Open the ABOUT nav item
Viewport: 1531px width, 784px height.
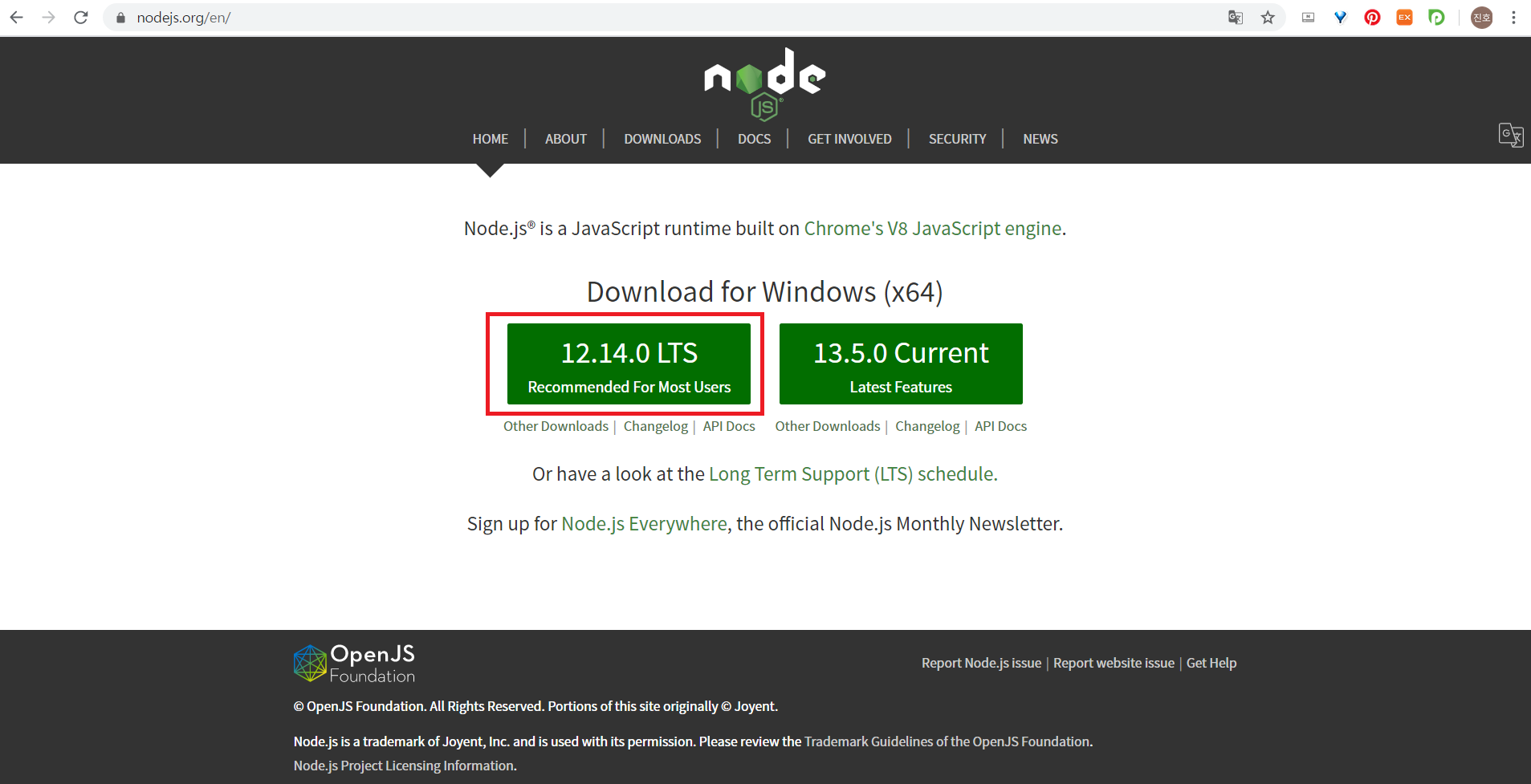pos(565,139)
